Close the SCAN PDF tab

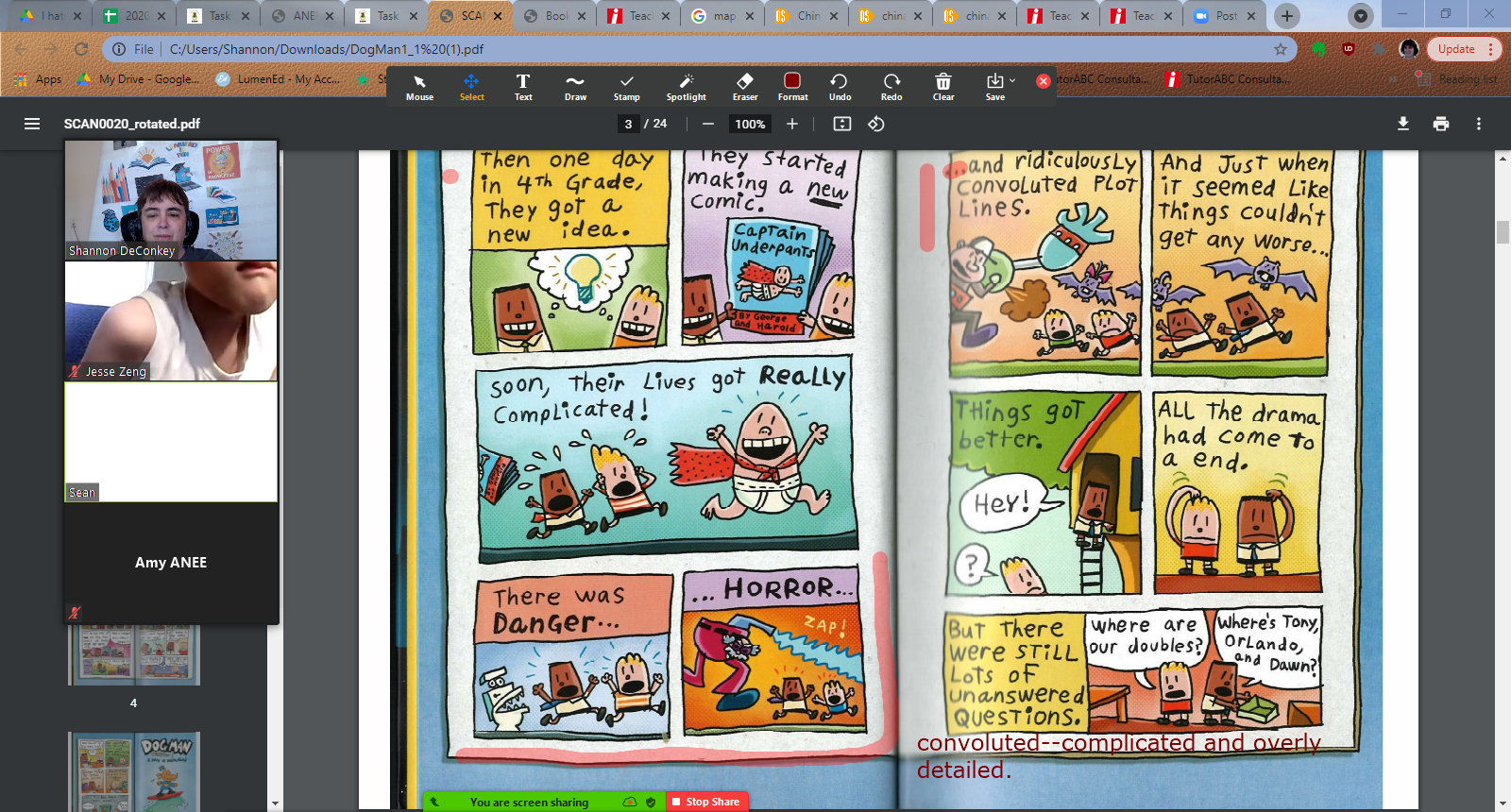click(497, 15)
